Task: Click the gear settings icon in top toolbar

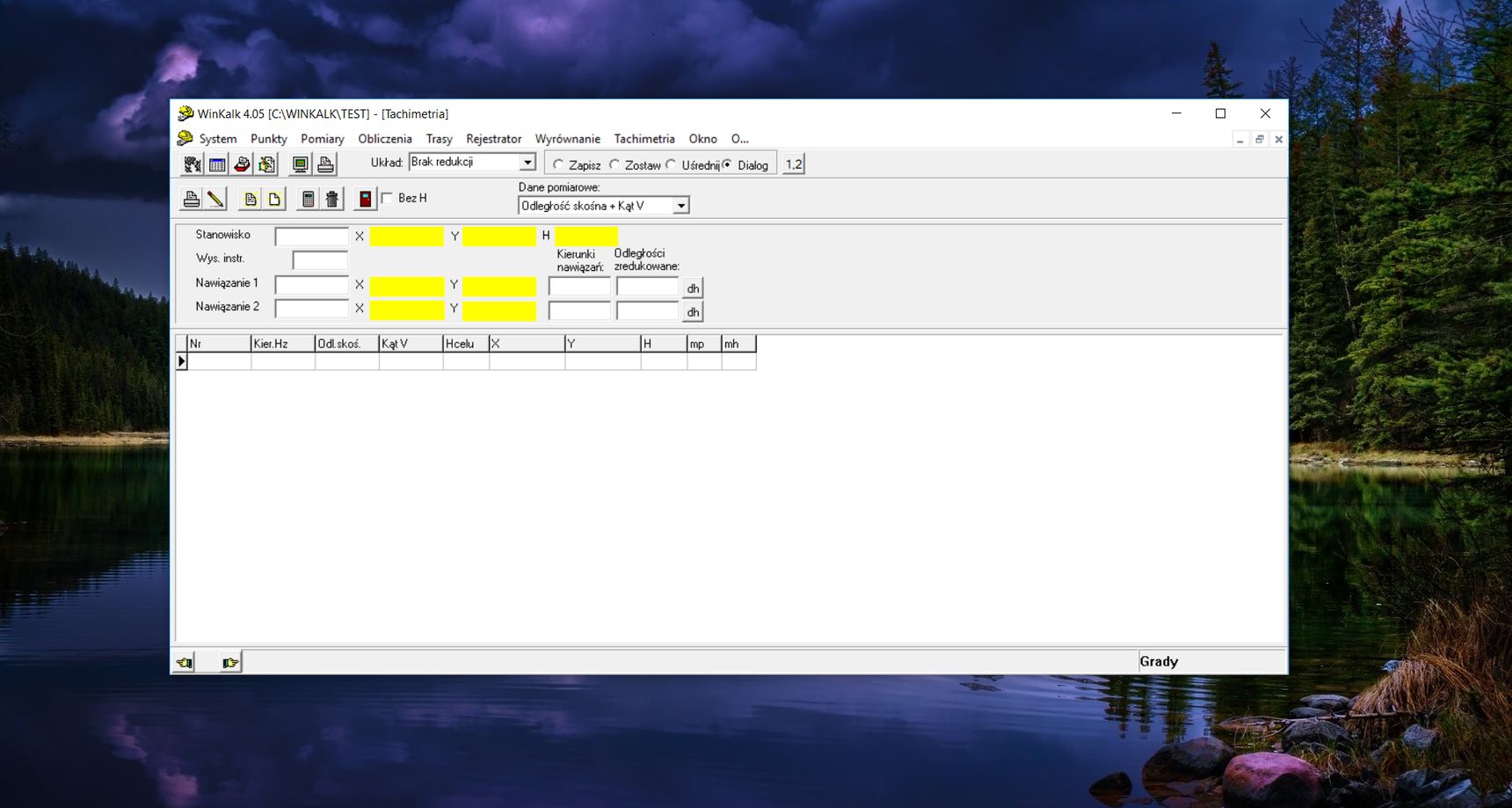Action: (x=193, y=164)
